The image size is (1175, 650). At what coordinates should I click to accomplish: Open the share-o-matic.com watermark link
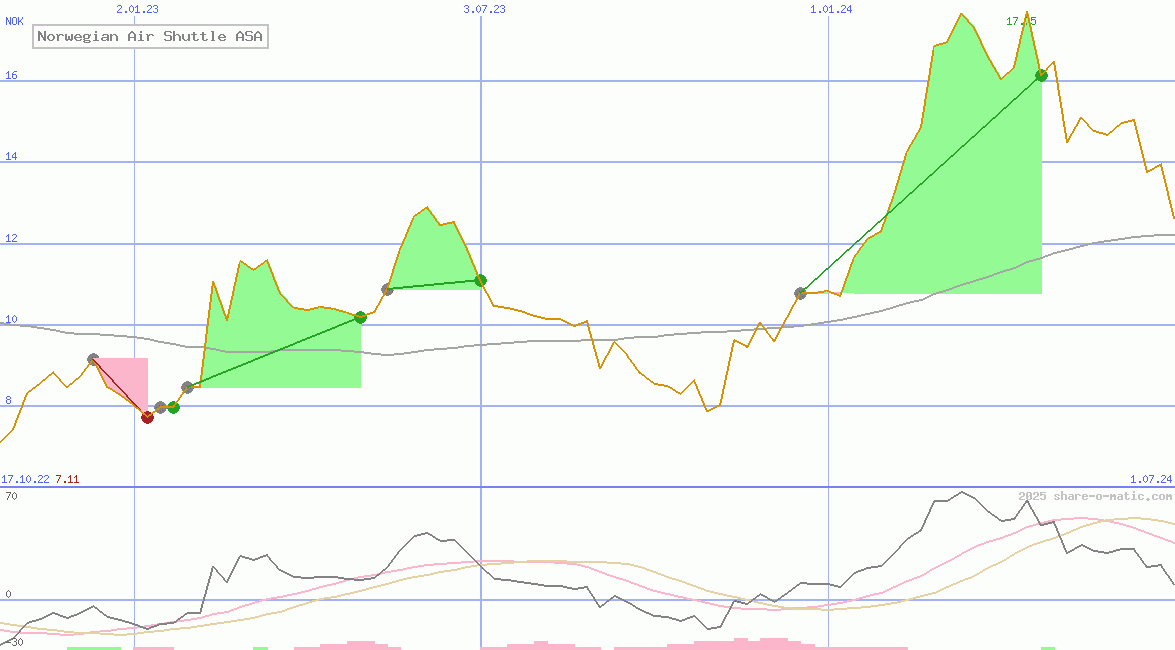tap(1095, 496)
